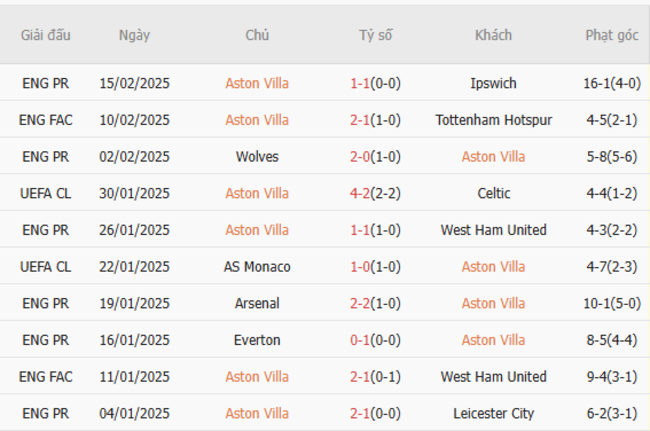Image resolution: width=650 pixels, height=431 pixels.
Task: Click the AS Monaco team name
Action: [257, 267]
